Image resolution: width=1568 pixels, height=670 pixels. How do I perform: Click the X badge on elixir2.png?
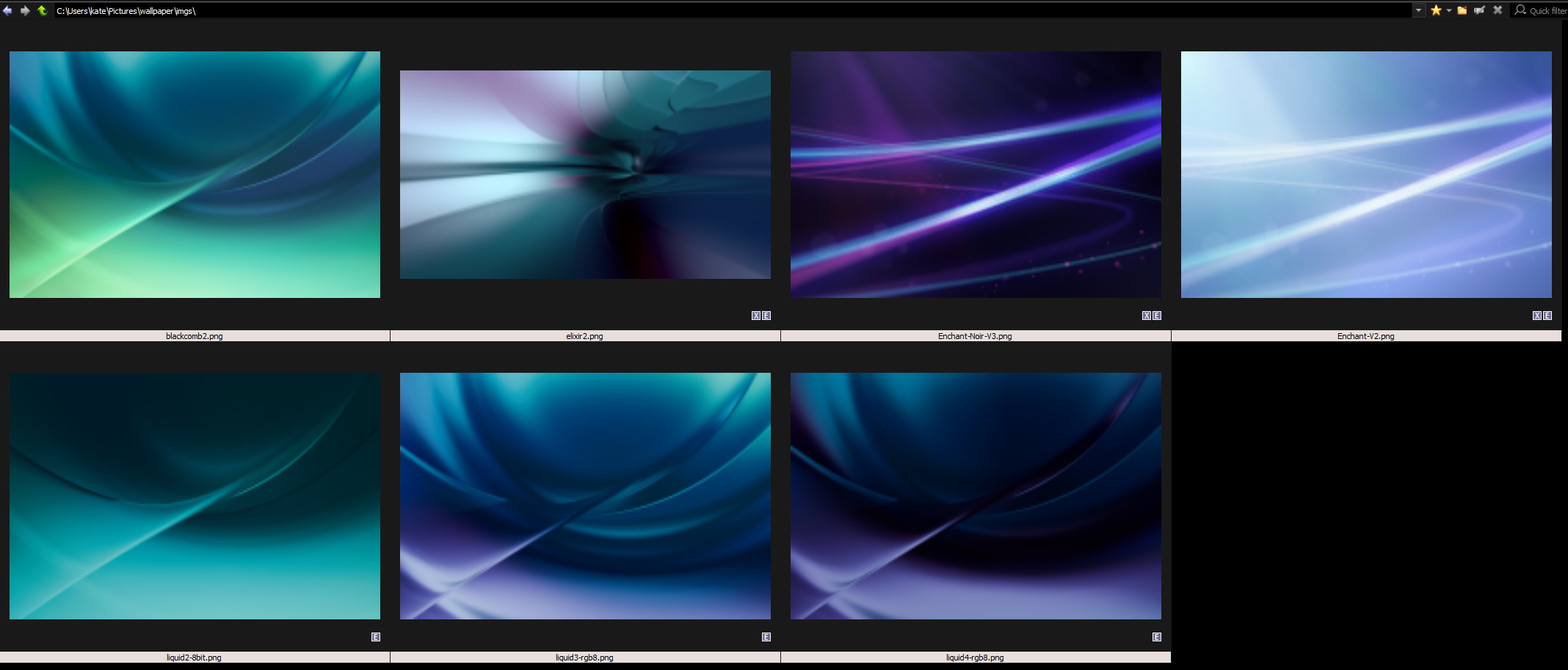756,316
